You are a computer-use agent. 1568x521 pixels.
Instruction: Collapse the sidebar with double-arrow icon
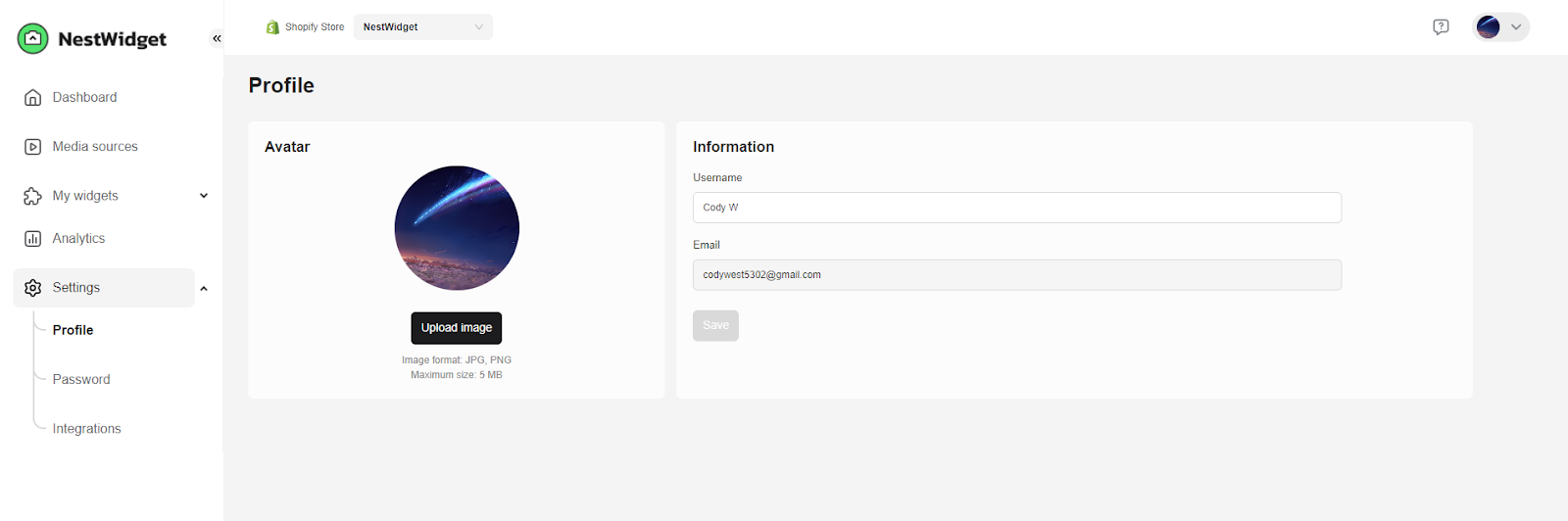217,38
